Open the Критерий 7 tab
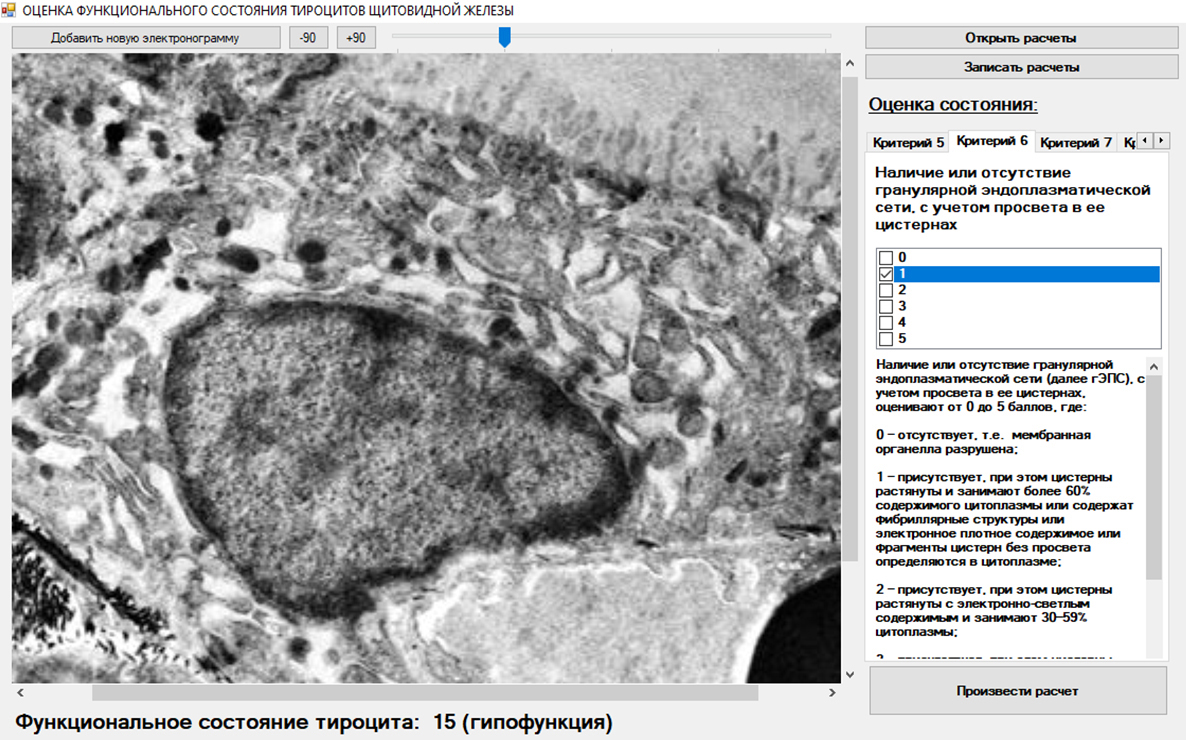The height and width of the screenshot is (740, 1186). click(1076, 142)
